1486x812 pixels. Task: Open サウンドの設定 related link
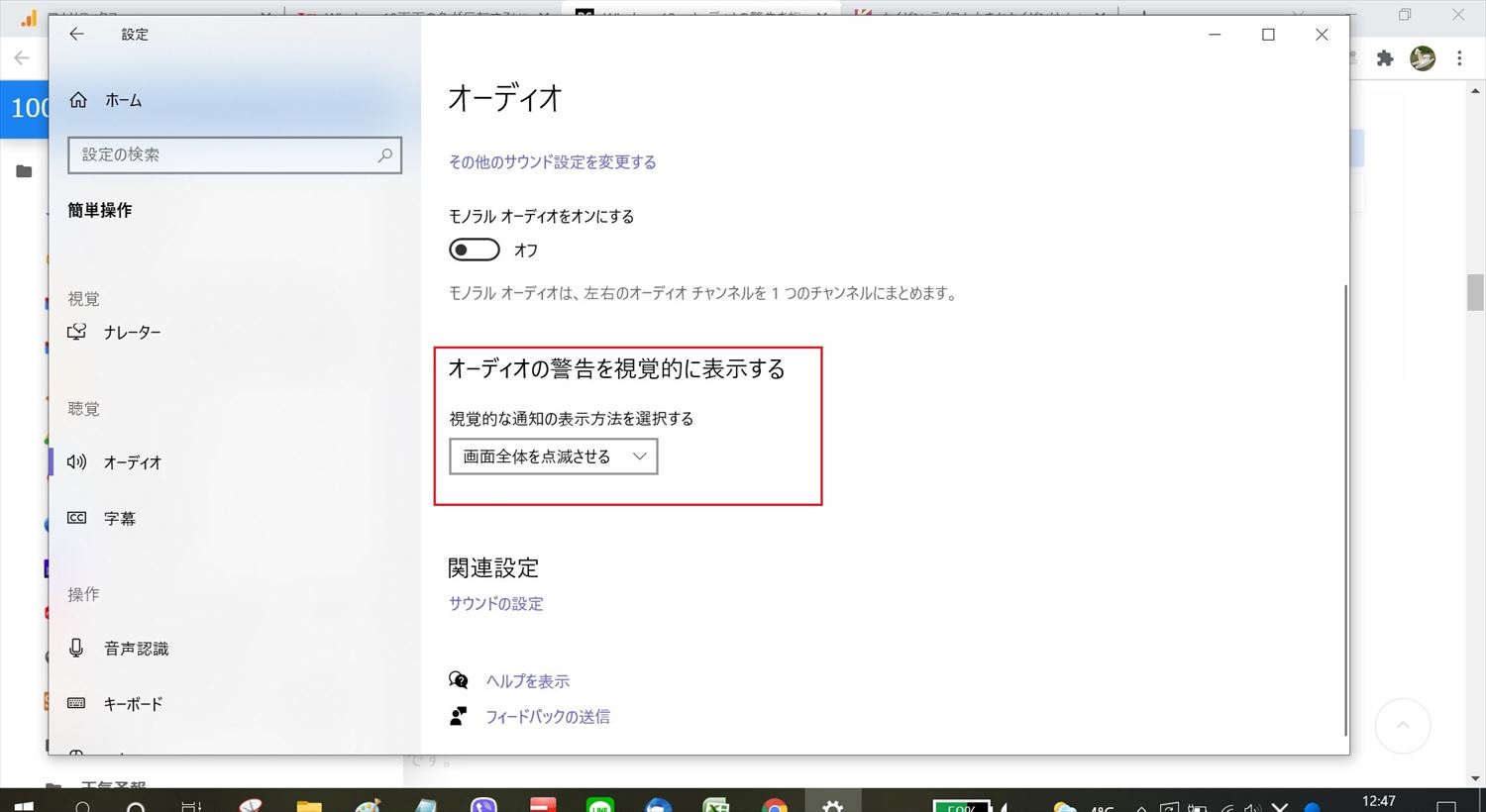coord(495,604)
